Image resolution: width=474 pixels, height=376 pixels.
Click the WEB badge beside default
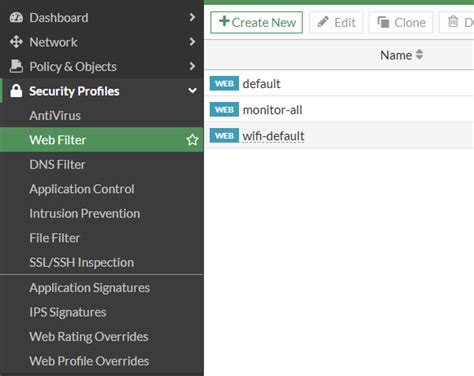click(x=224, y=83)
